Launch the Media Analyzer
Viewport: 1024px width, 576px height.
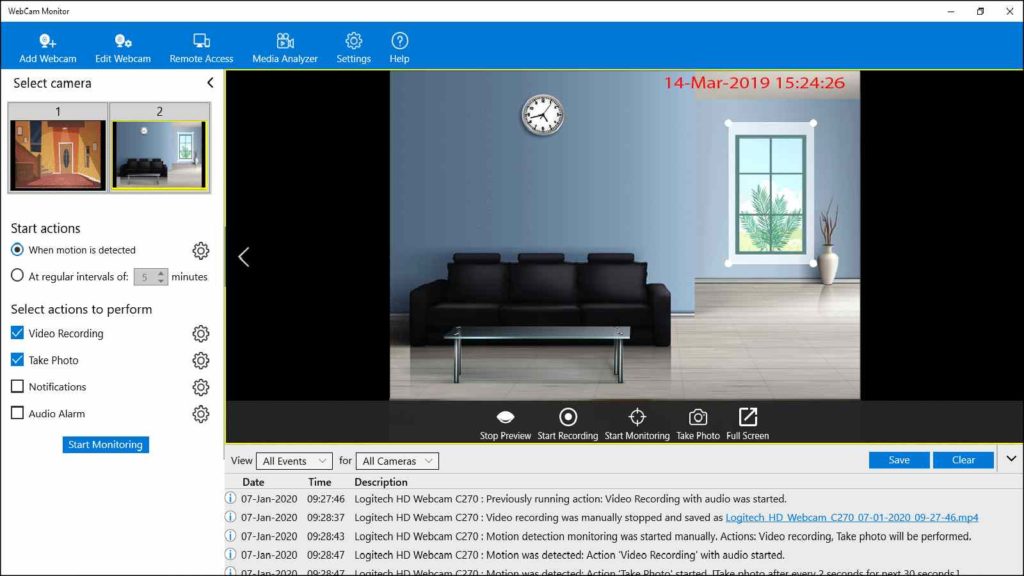285,48
